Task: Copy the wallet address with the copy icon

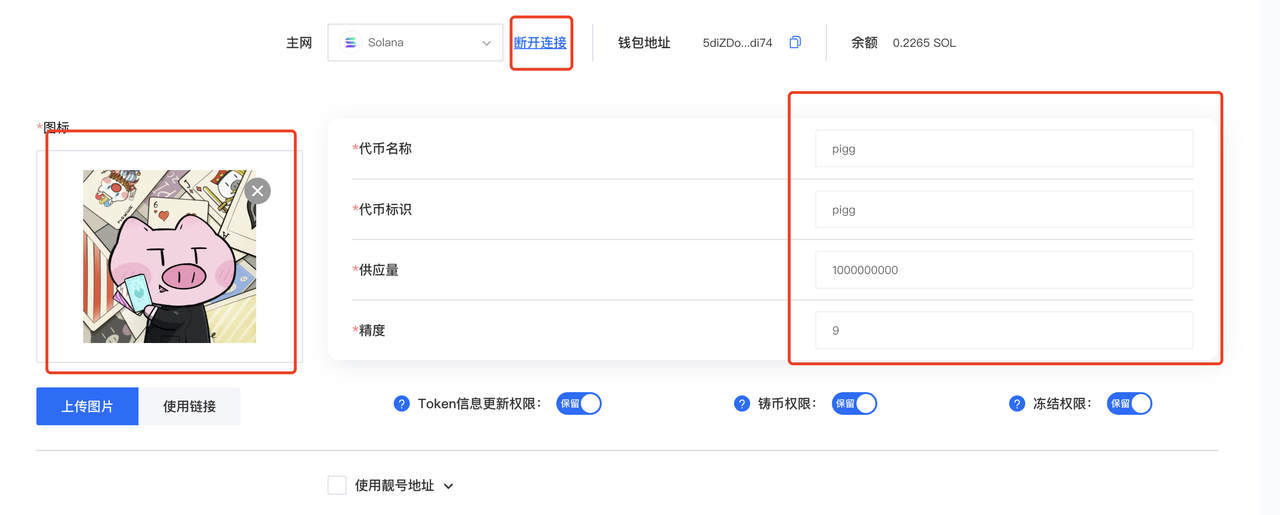Action: (795, 43)
